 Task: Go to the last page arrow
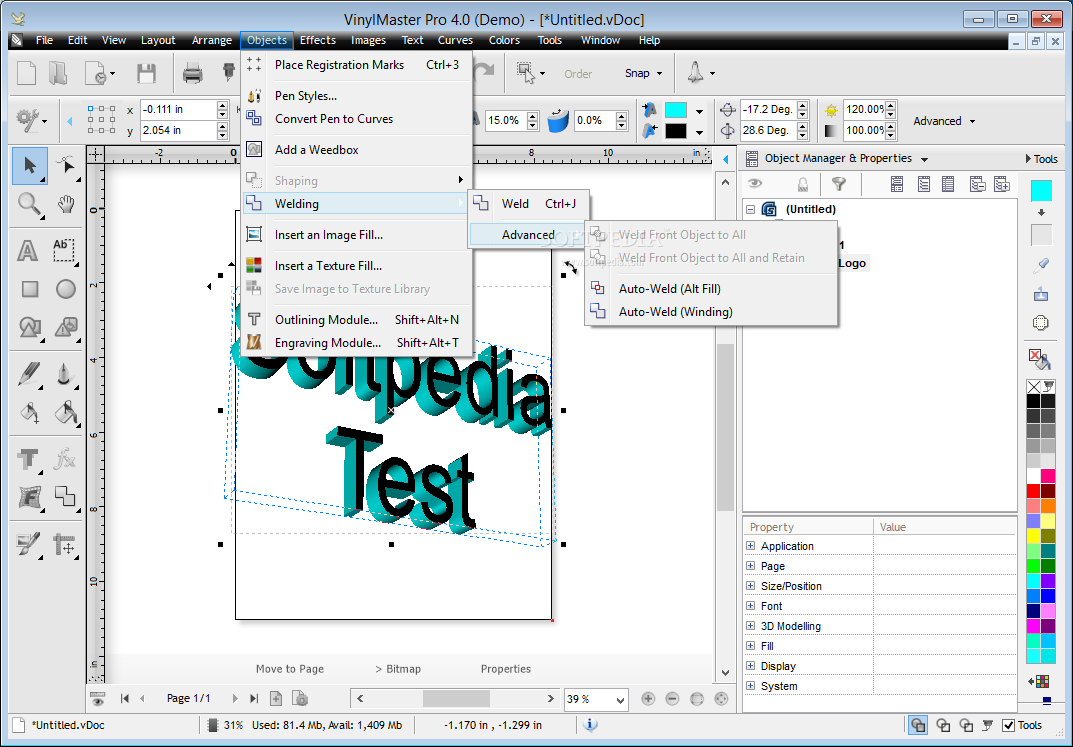click(254, 698)
